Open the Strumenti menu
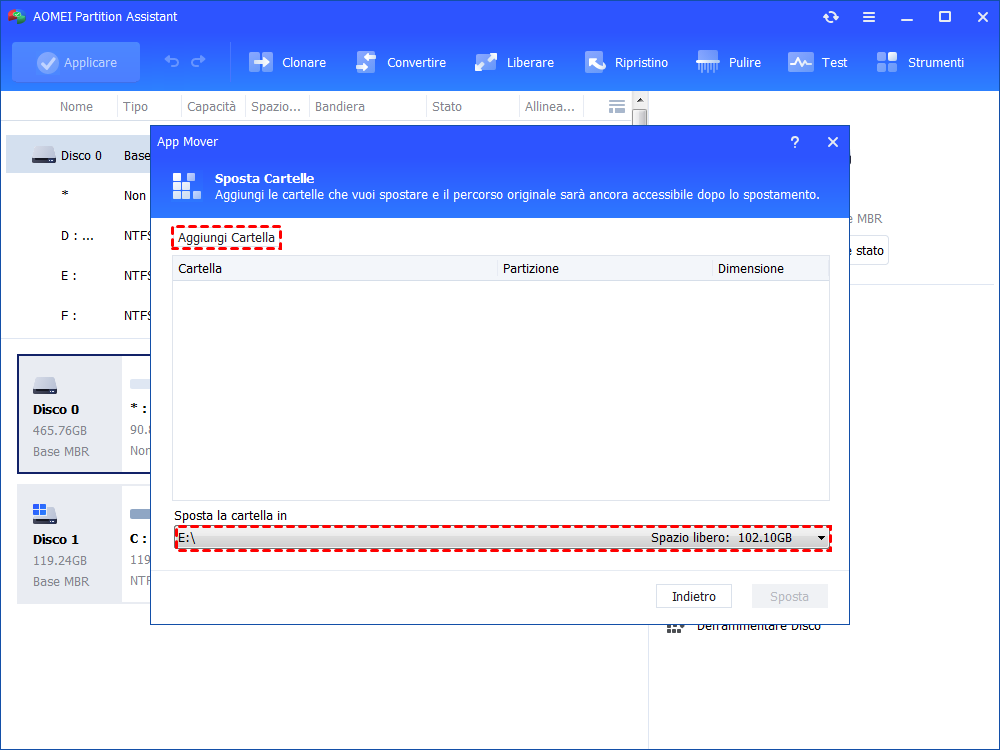The image size is (1000, 750). (920, 62)
